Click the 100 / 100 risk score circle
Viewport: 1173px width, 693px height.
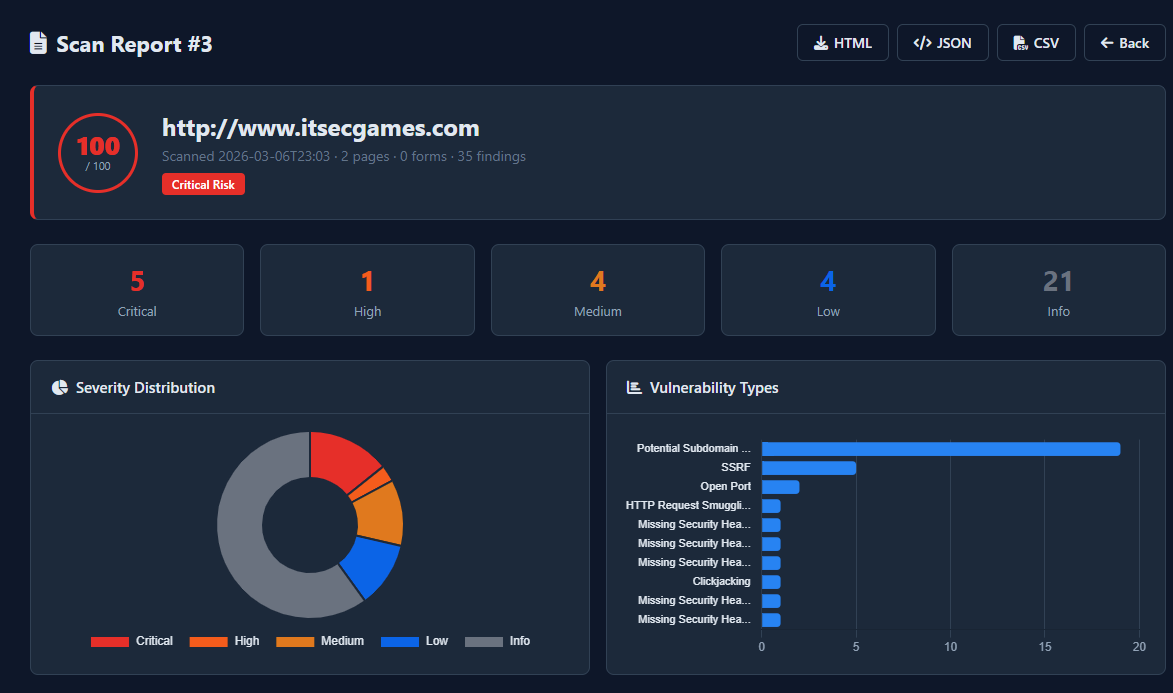pos(98,153)
